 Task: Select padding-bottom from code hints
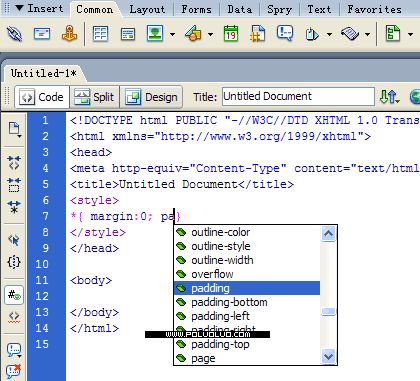pyautogui.click(x=247, y=302)
